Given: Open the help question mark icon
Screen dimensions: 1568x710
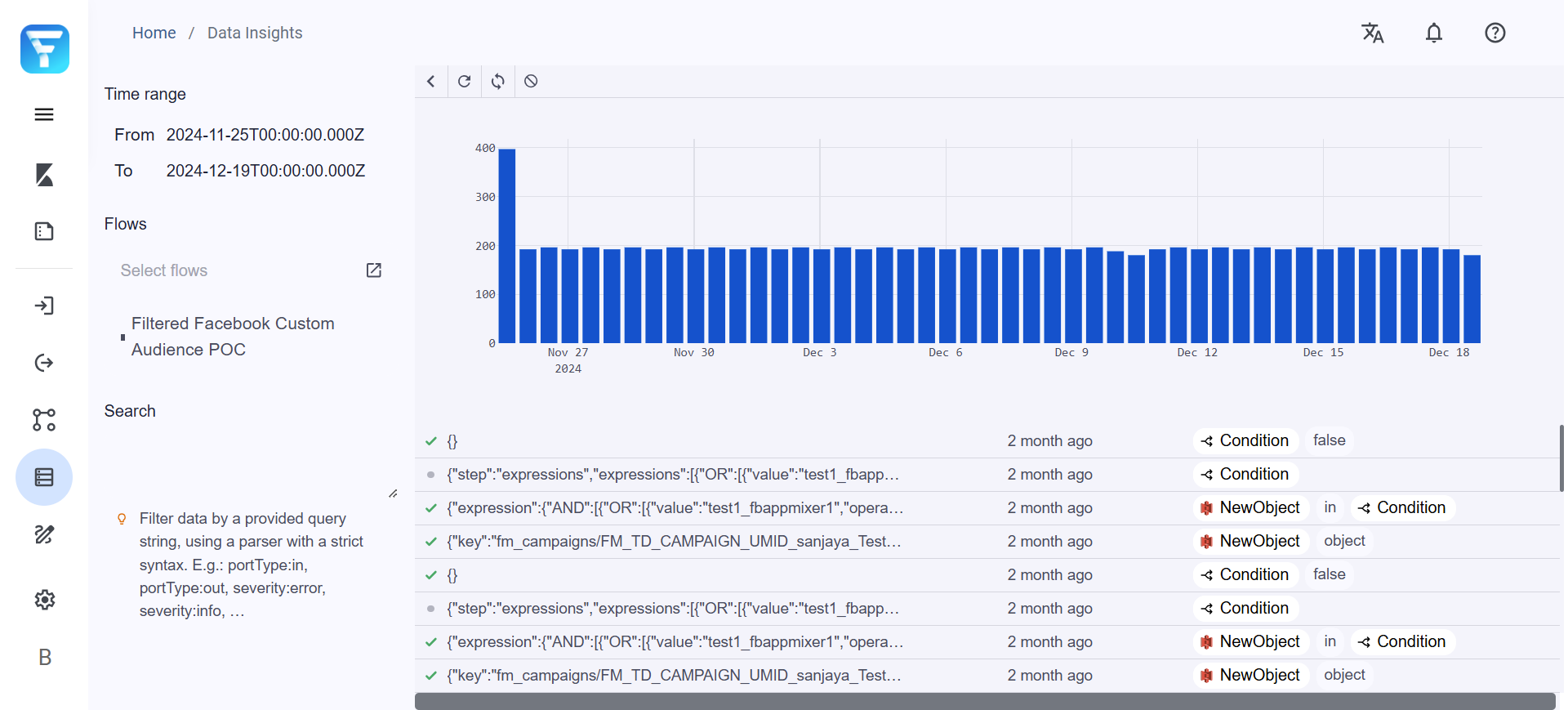Looking at the screenshot, I should click(1494, 33).
